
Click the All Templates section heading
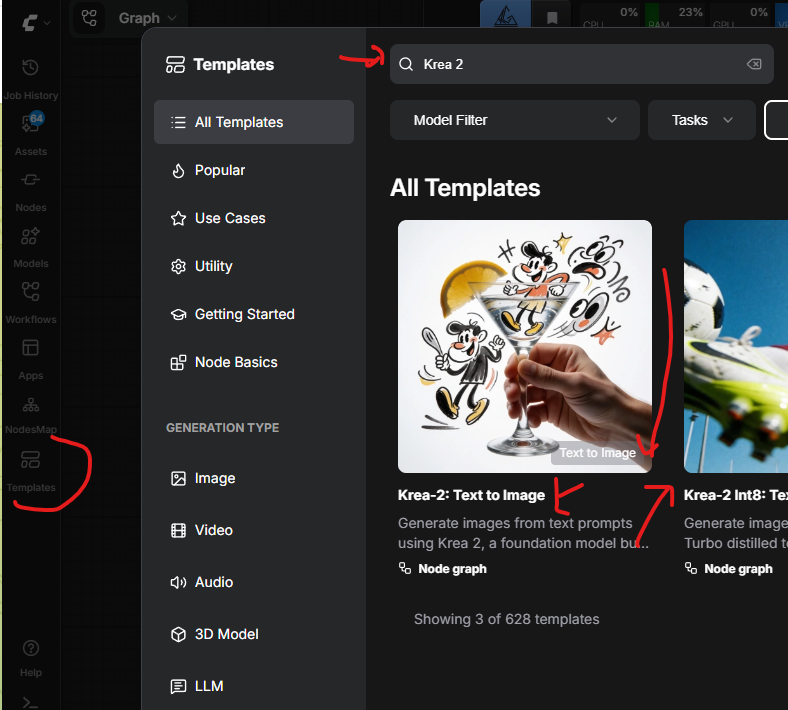pyautogui.click(x=465, y=188)
